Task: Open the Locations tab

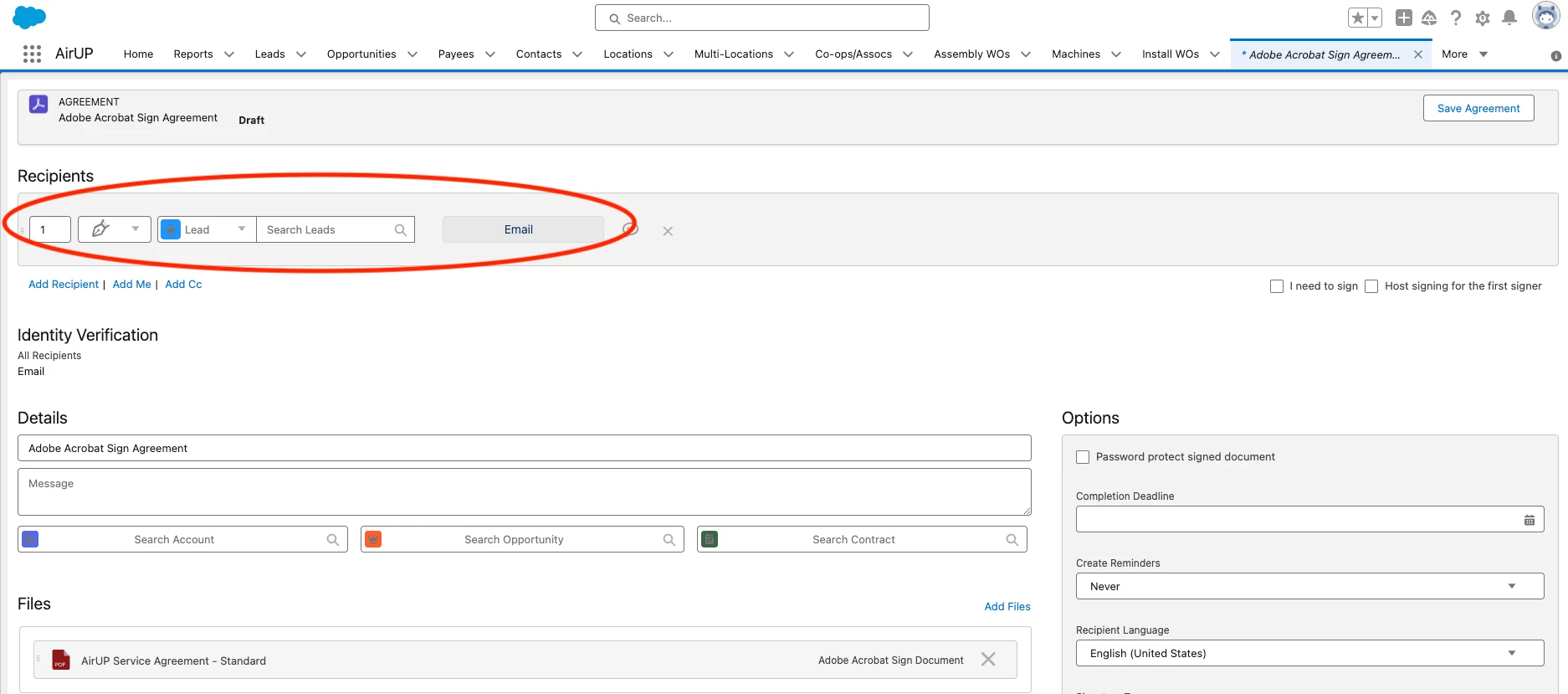Action: click(x=628, y=54)
